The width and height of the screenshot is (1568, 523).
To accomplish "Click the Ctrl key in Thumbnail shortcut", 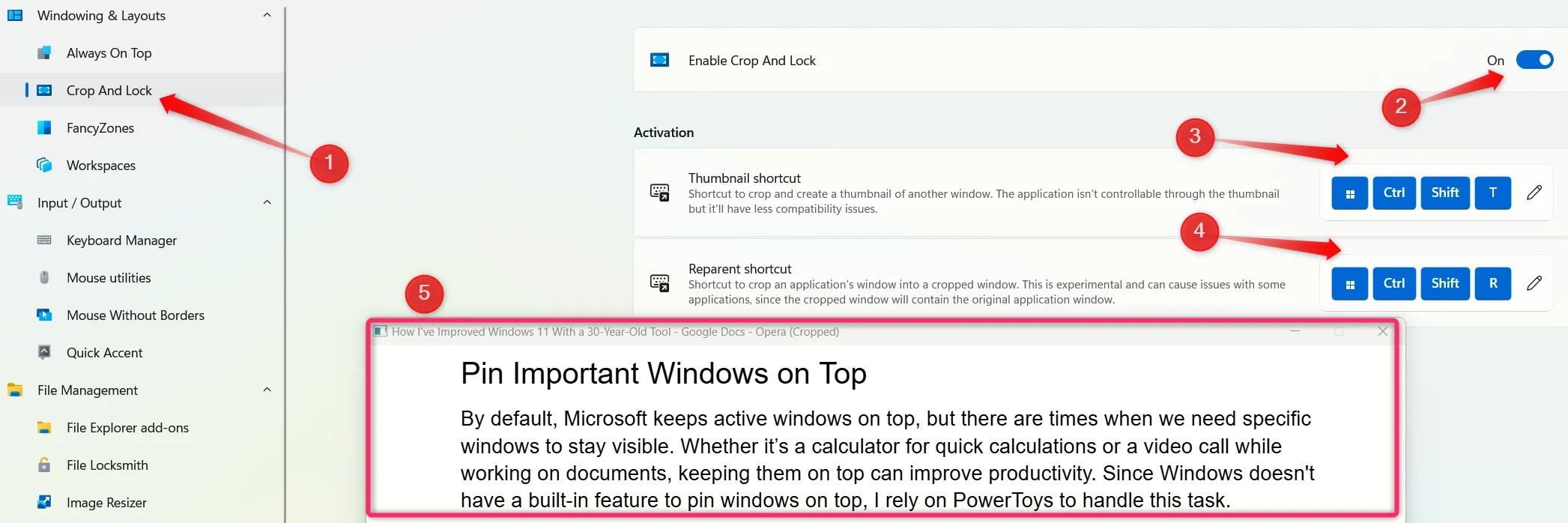I will click(x=1394, y=193).
